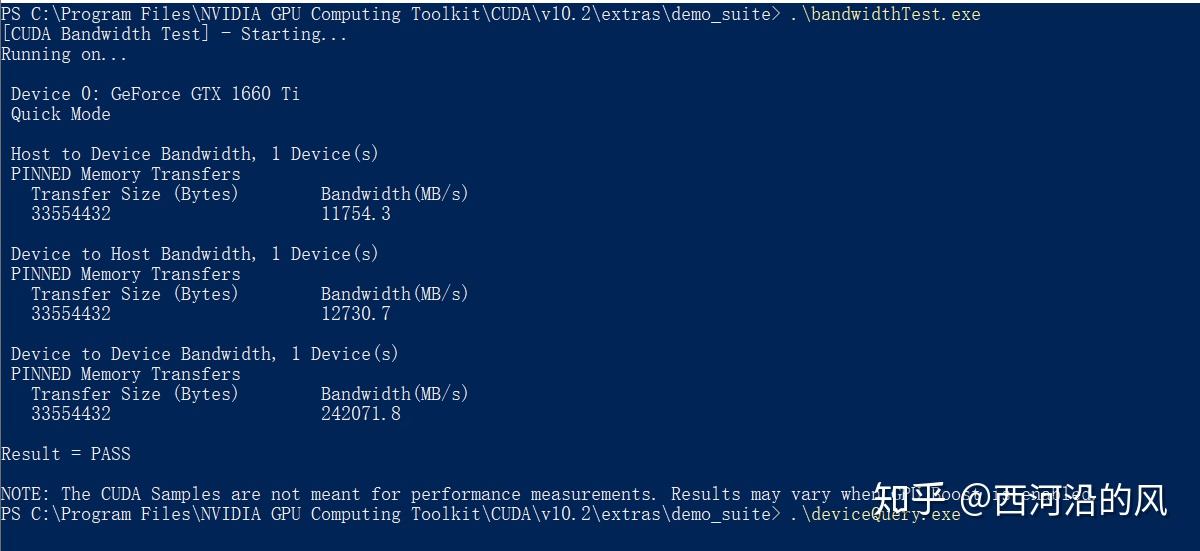Image resolution: width=1200 pixels, height=551 pixels.
Task: Click the '[CUDA Bandwidth Test] - Starting...' line
Action: (x=175, y=34)
